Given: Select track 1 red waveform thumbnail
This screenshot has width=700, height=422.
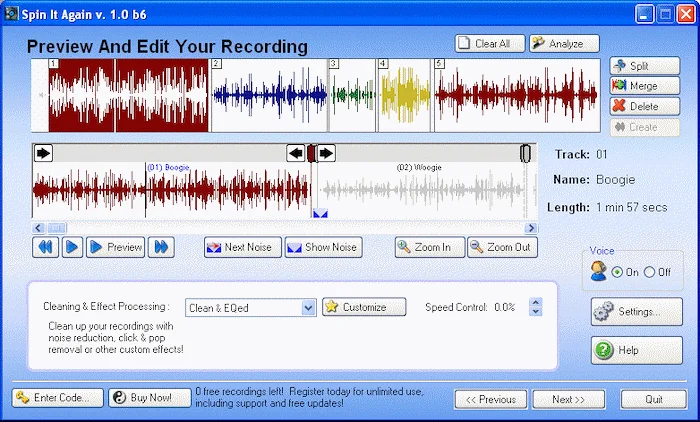Looking at the screenshot, I should pyautogui.click(x=129, y=96).
